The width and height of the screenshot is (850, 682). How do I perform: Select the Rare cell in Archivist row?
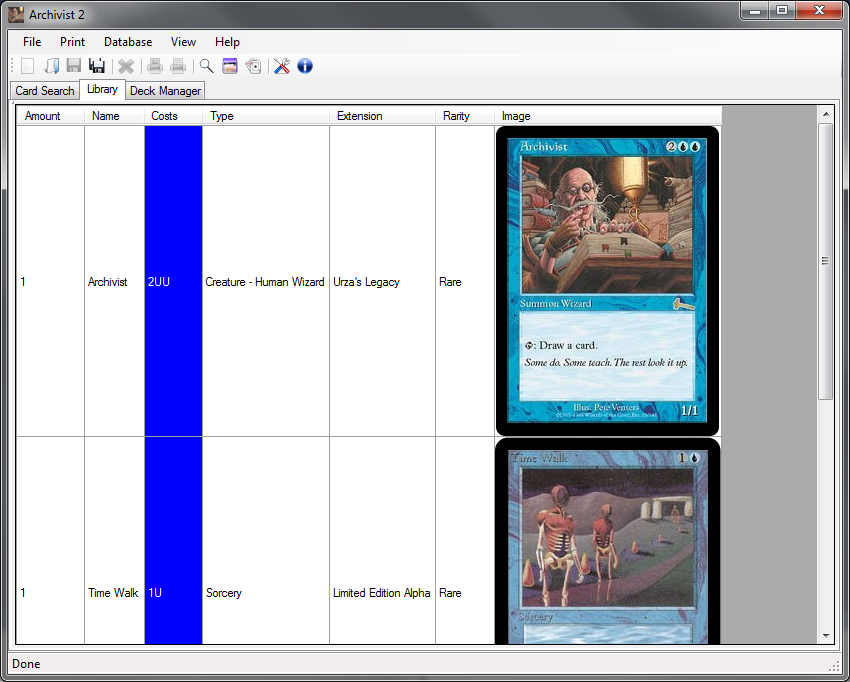[x=465, y=281]
